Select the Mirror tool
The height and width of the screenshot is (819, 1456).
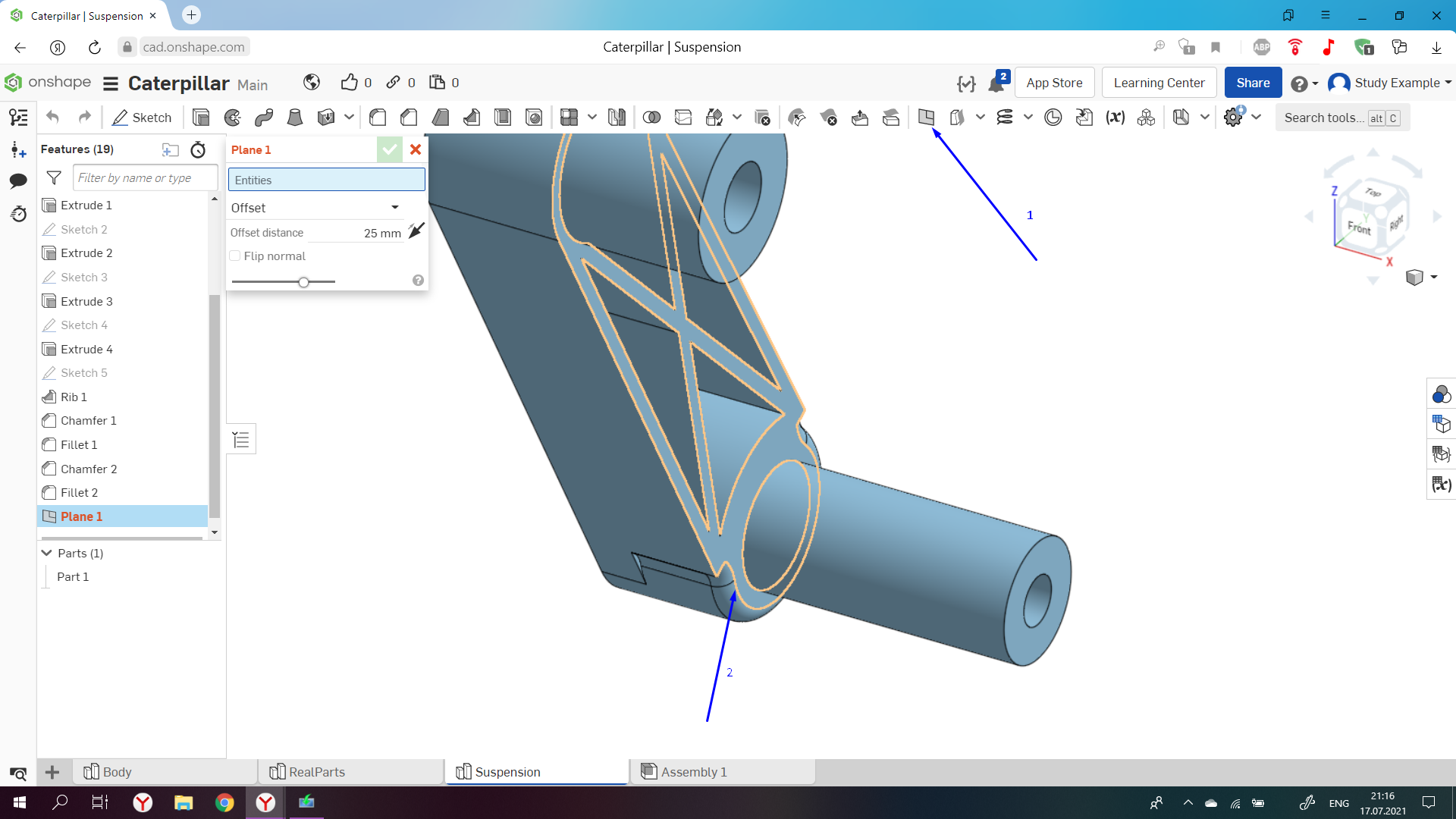(617, 118)
